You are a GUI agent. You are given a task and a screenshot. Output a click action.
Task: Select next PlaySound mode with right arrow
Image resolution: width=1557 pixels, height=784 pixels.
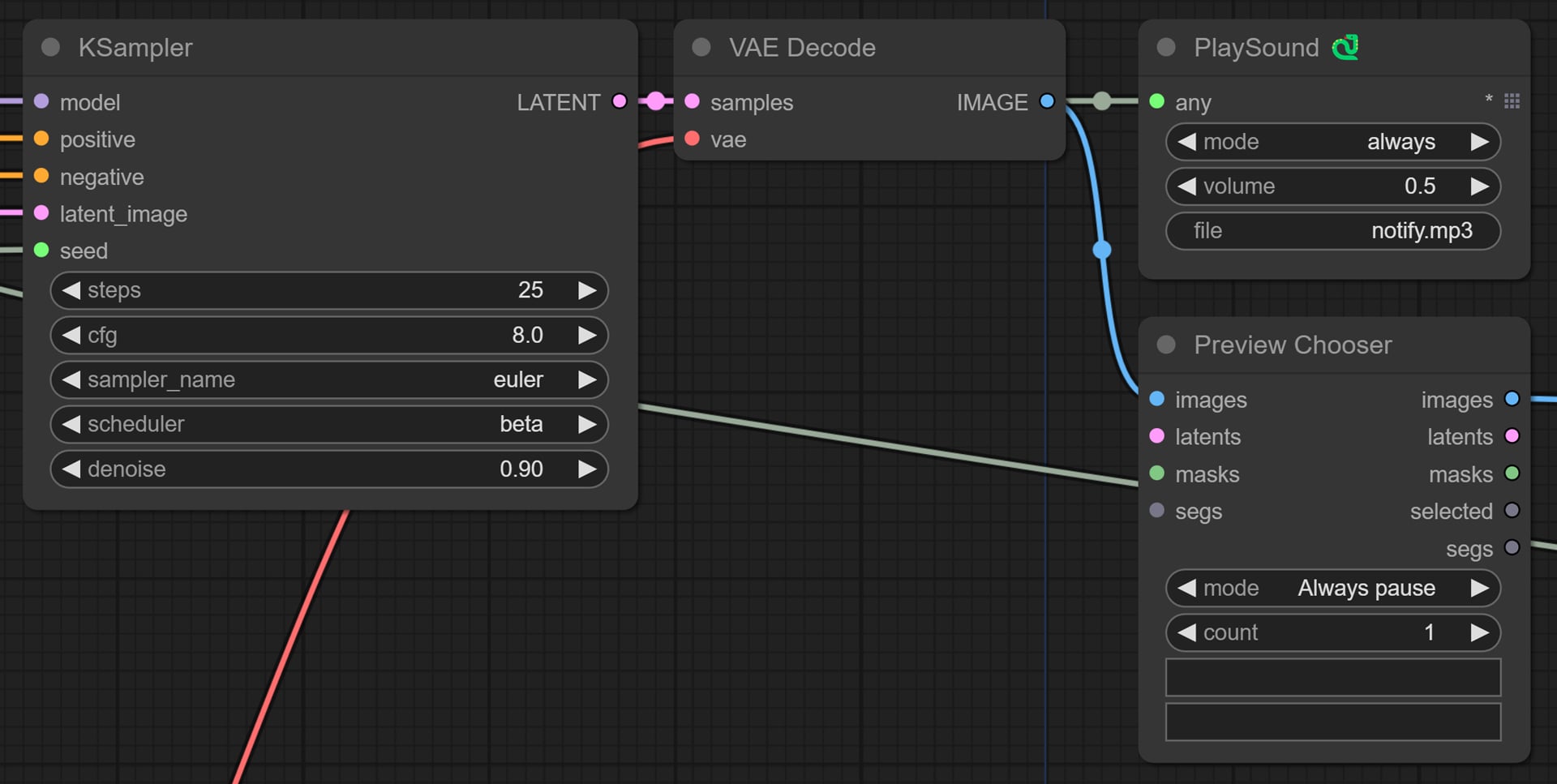click(x=1480, y=142)
